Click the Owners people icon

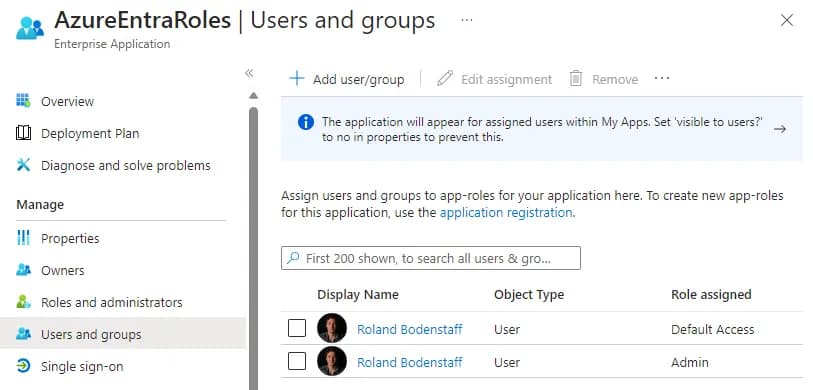(x=23, y=270)
